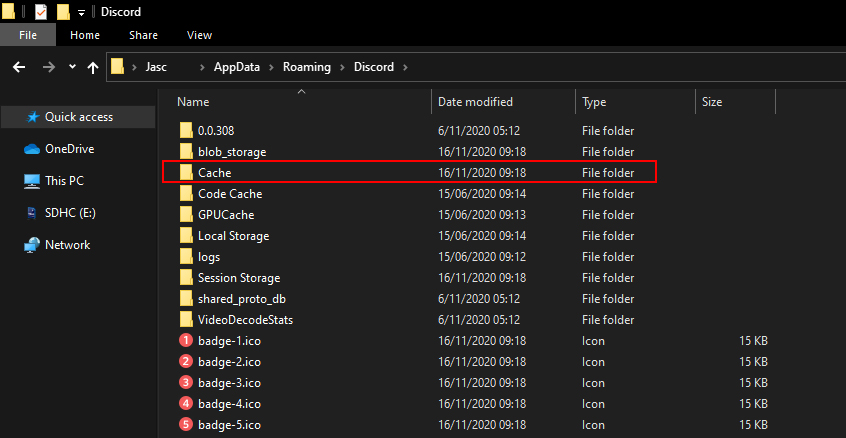Select Quick access in navigation pane
Viewport: 846px width, 438px height.
point(78,117)
